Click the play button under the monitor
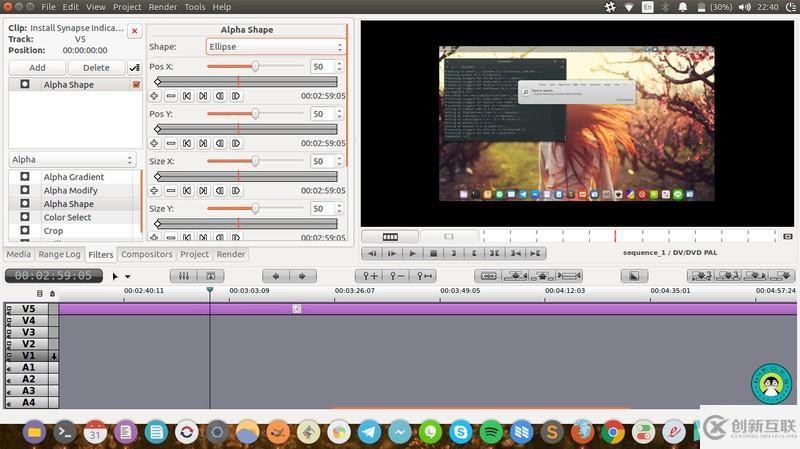This screenshot has height=449, width=800. (412, 253)
